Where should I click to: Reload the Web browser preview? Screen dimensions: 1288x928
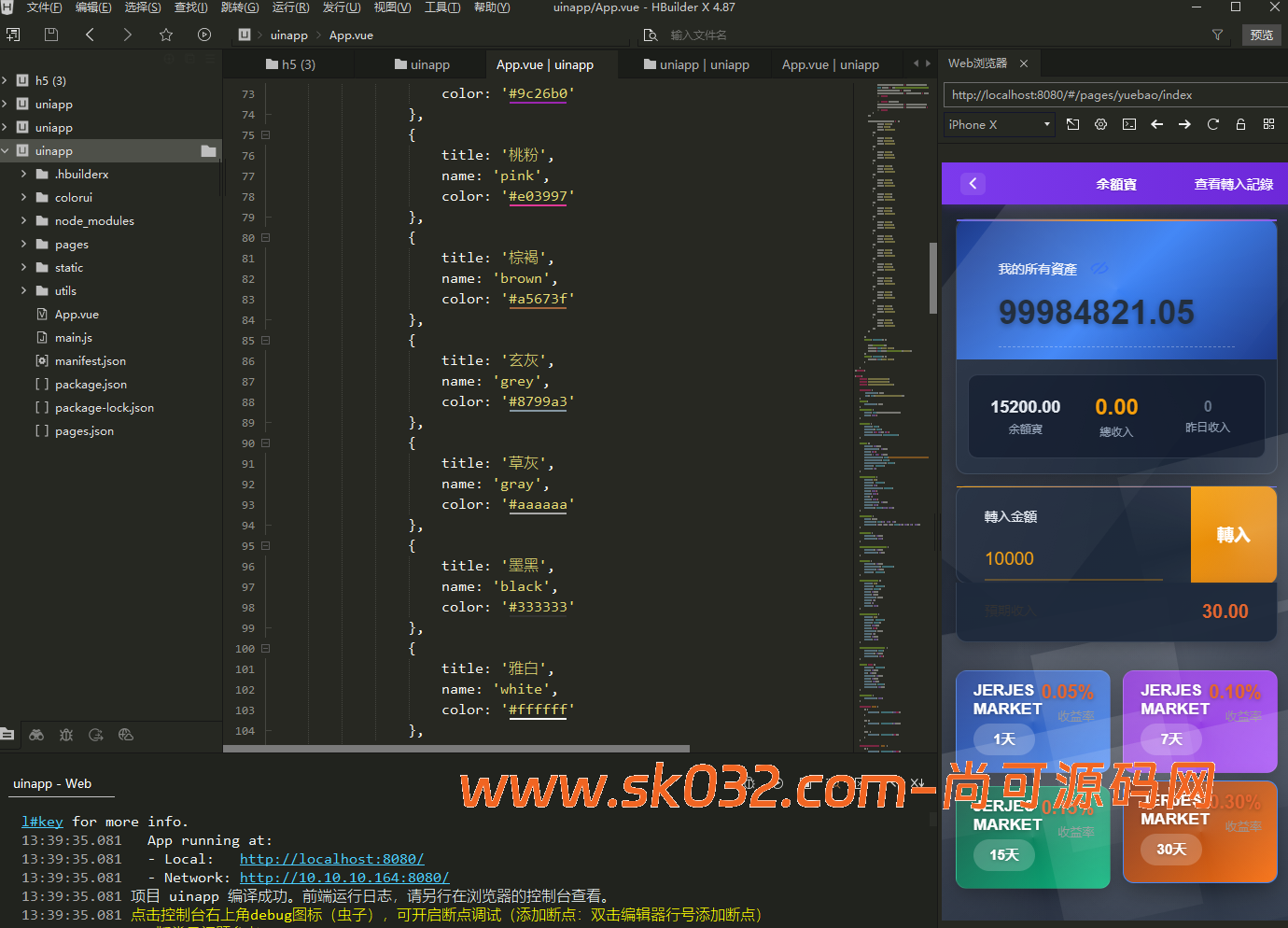pyautogui.click(x=1212, y=124)
